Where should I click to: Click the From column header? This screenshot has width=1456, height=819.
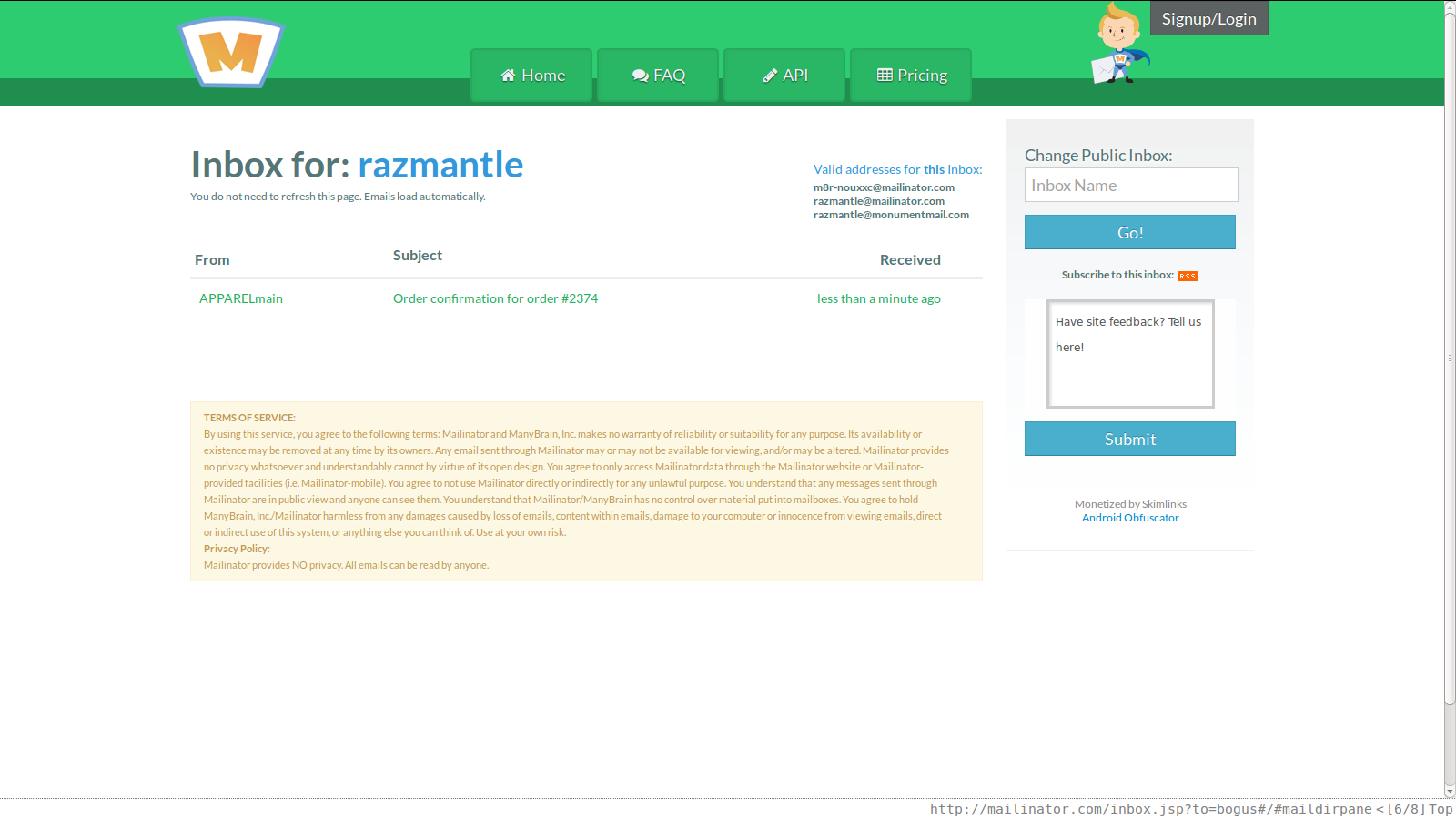pyautogui.click(x=212, y=259)
